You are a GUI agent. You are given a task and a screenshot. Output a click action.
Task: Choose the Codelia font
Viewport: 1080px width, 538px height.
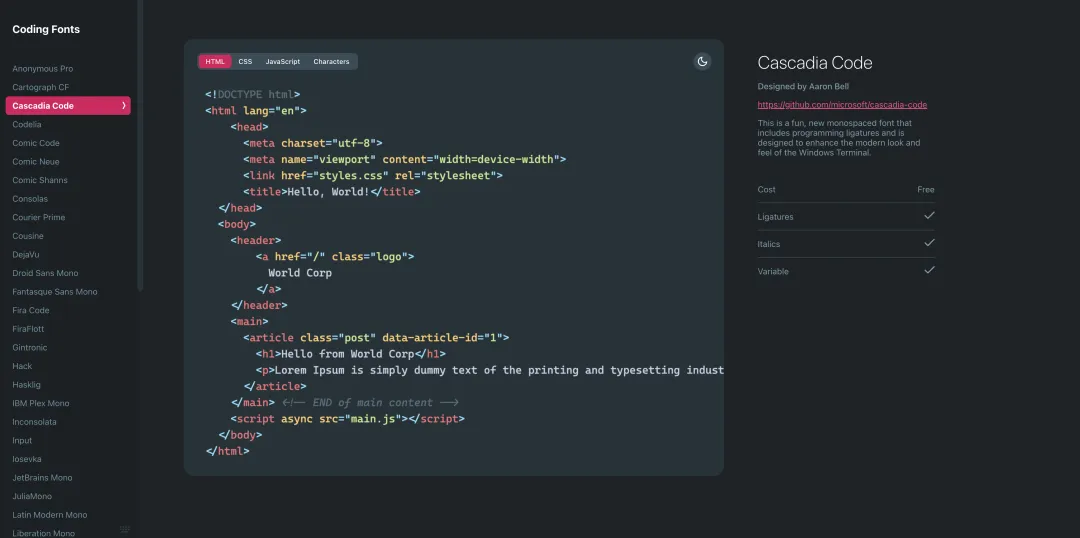coord(27,125)
